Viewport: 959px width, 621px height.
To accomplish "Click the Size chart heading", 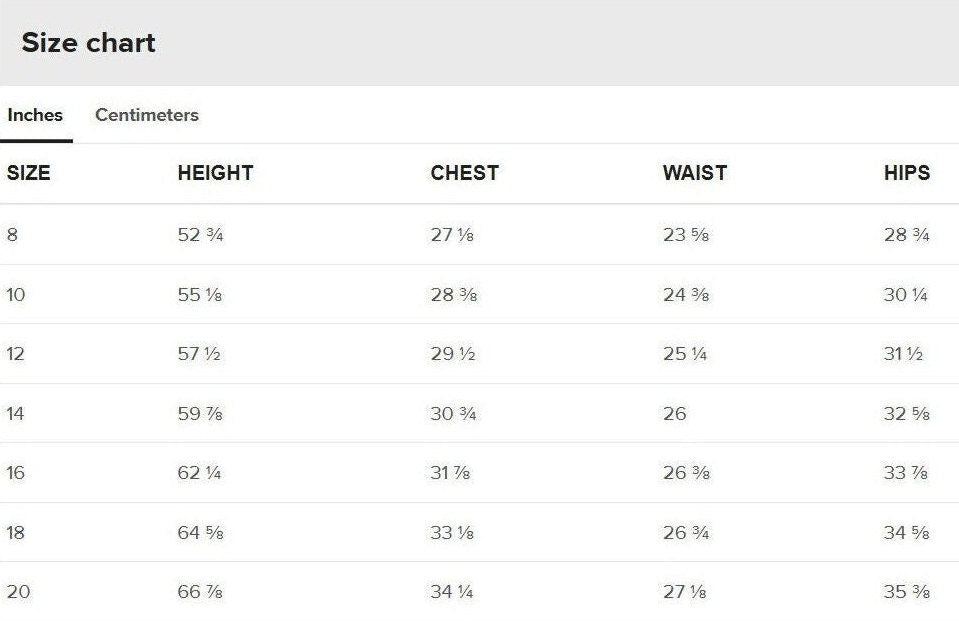I will coord(88,43).
